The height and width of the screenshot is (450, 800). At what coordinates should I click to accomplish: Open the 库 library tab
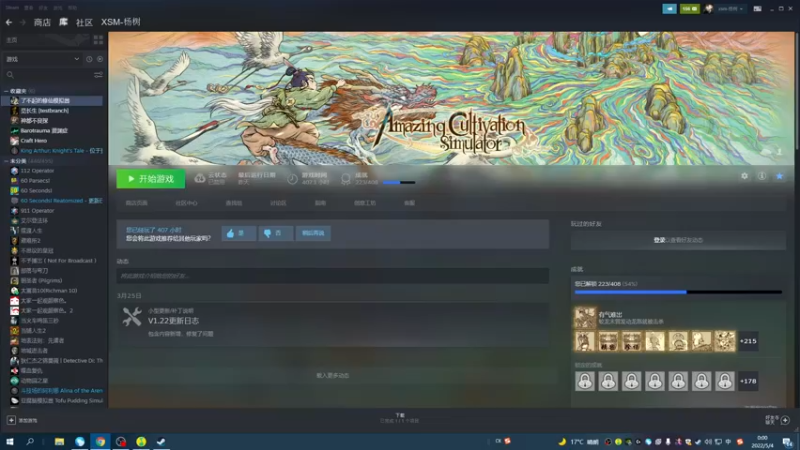pyautogui.click(x=63, y=22)
